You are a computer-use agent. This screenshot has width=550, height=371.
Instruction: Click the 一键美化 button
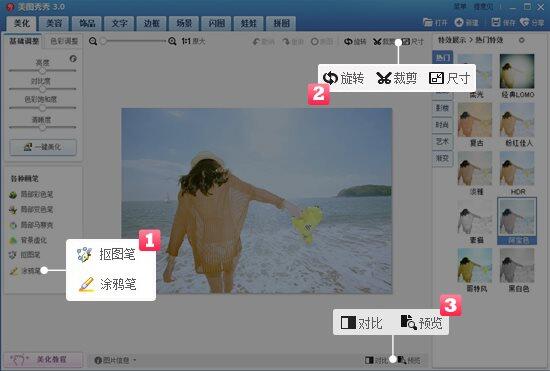click(x=43, y=147)
